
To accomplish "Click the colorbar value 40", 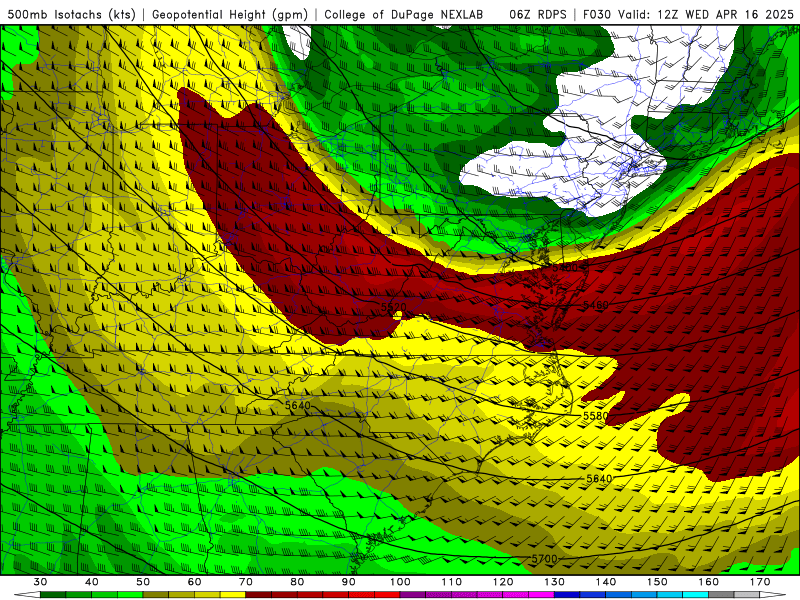I will pyautogui.click(x=91, y=582).
